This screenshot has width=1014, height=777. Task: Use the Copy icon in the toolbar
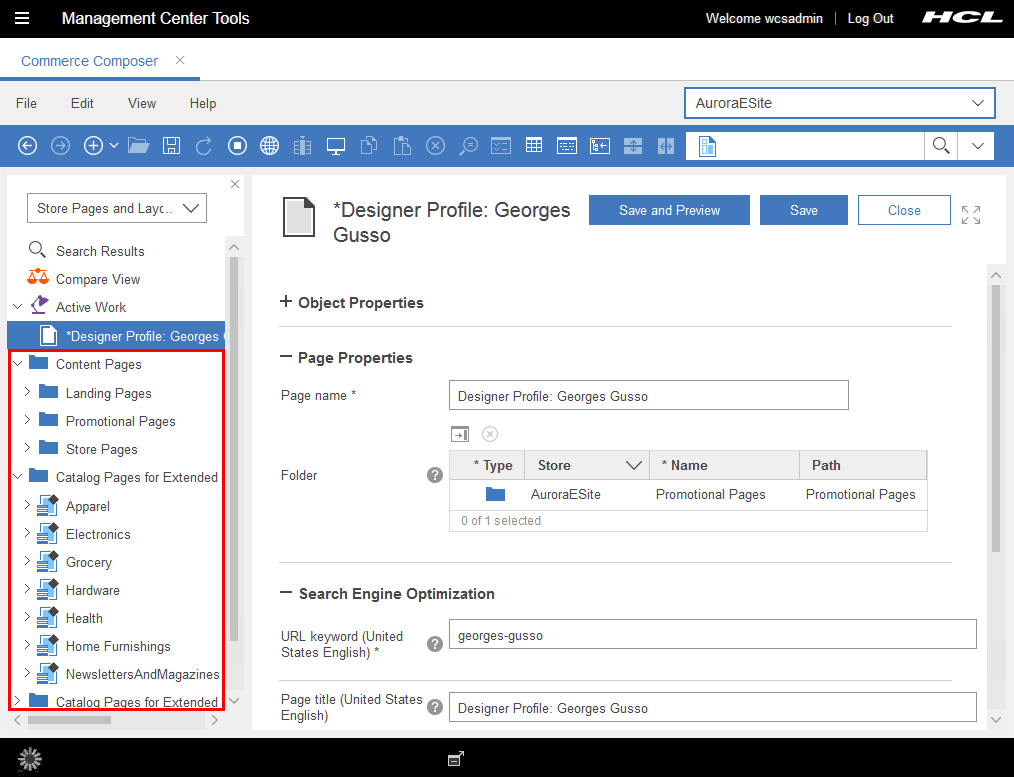click(x=368, y=145)
